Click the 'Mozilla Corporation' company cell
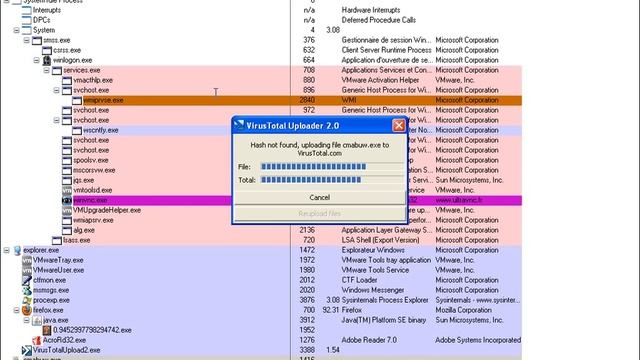The width and height of the screenshot is (640, 360). point(463,310)
